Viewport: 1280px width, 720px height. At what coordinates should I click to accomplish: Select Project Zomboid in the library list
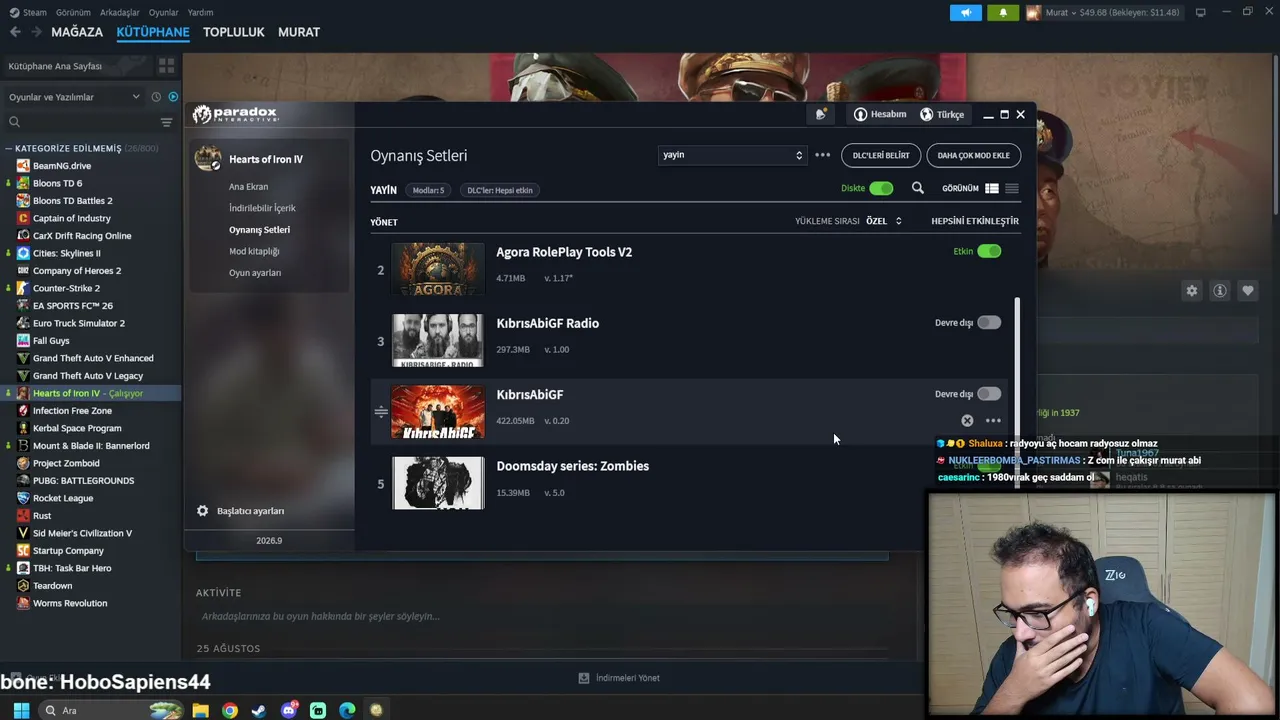[x=66, y=463]
